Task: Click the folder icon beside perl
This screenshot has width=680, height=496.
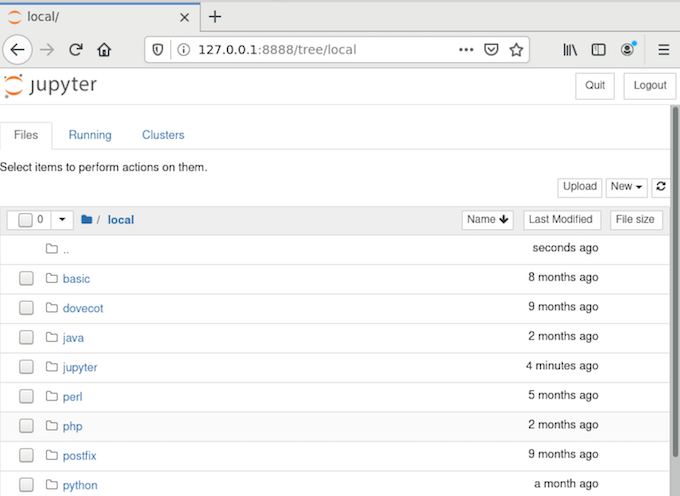Action: tap(52, 396)
